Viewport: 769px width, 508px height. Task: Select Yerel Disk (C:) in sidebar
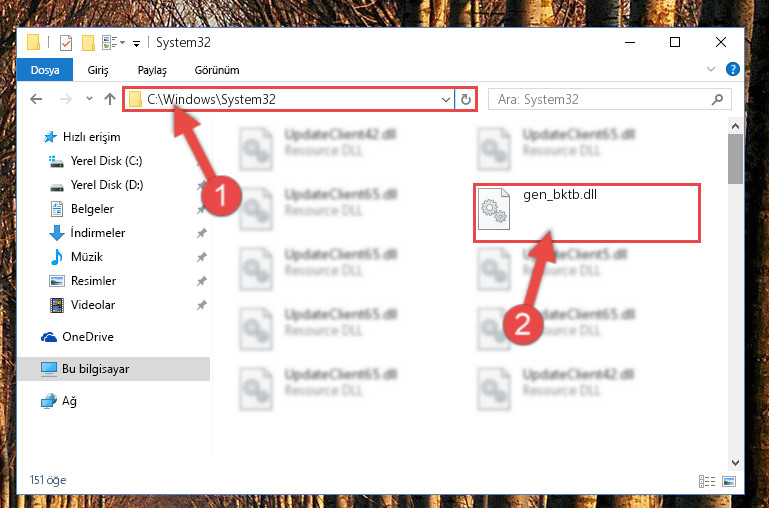106,161
